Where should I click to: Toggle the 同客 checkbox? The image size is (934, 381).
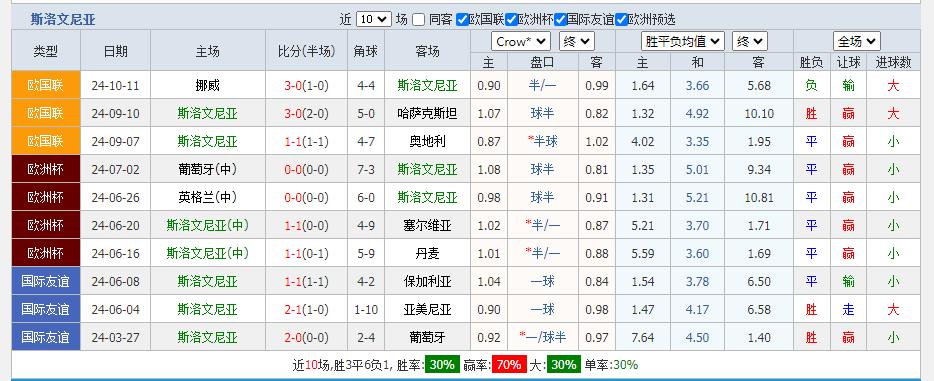click(419, 20)
